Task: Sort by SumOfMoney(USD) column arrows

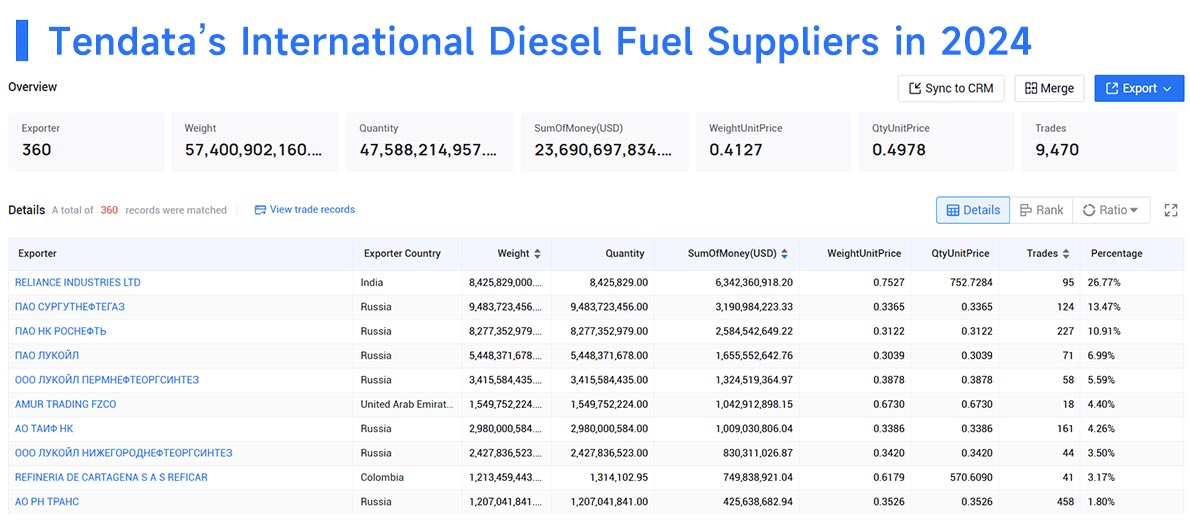Action: [784, 254]
